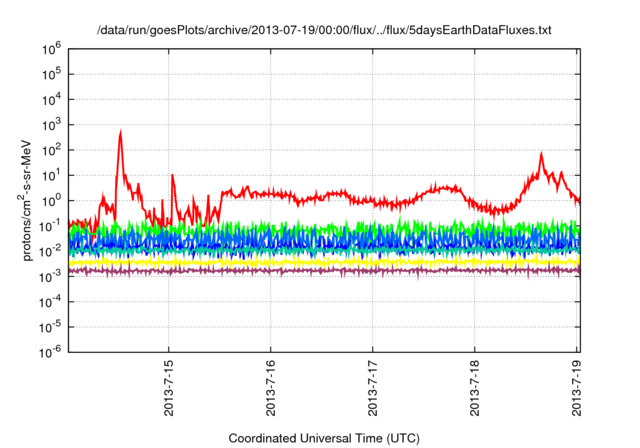Viewport: 640px width, 448px height.
Task: Select the 10^-2 label on the y-axis
Action: tap(51, 251)
